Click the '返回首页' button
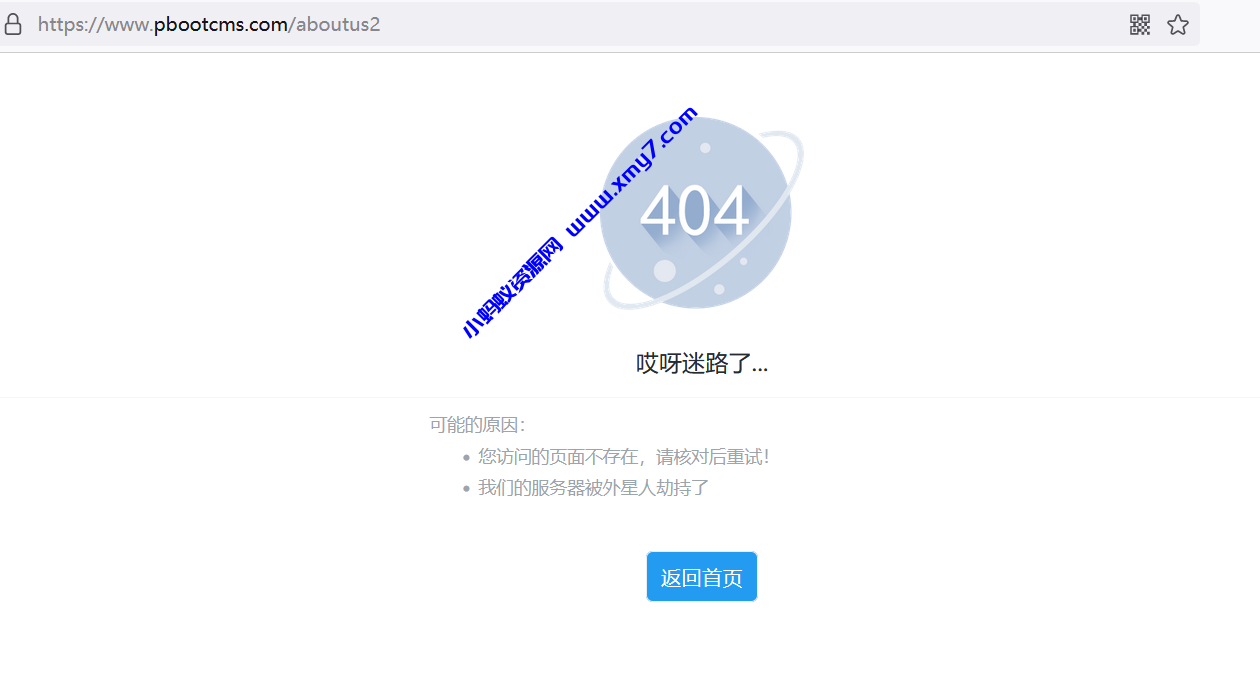Image resolution: width=1260 pixels, height=682 pixels. tap(701, 576)
